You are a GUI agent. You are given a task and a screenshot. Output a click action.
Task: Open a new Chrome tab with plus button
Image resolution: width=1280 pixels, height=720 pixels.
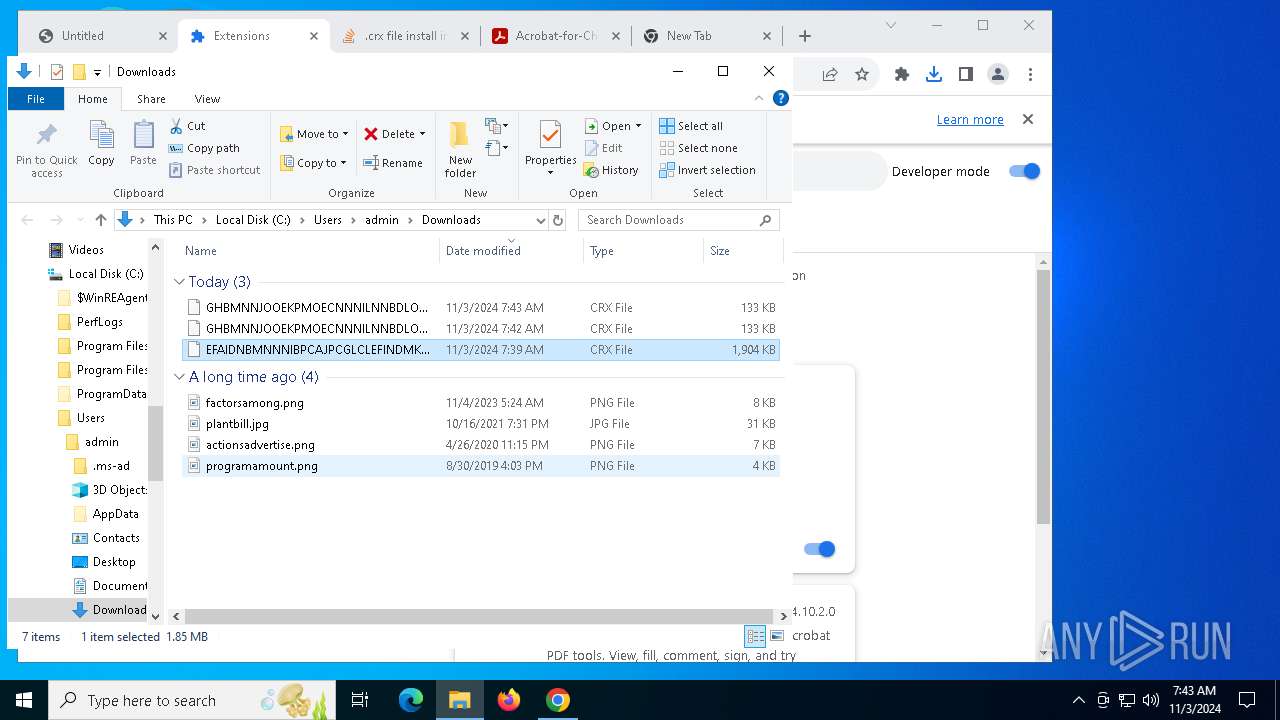click(x=805, y=36)
